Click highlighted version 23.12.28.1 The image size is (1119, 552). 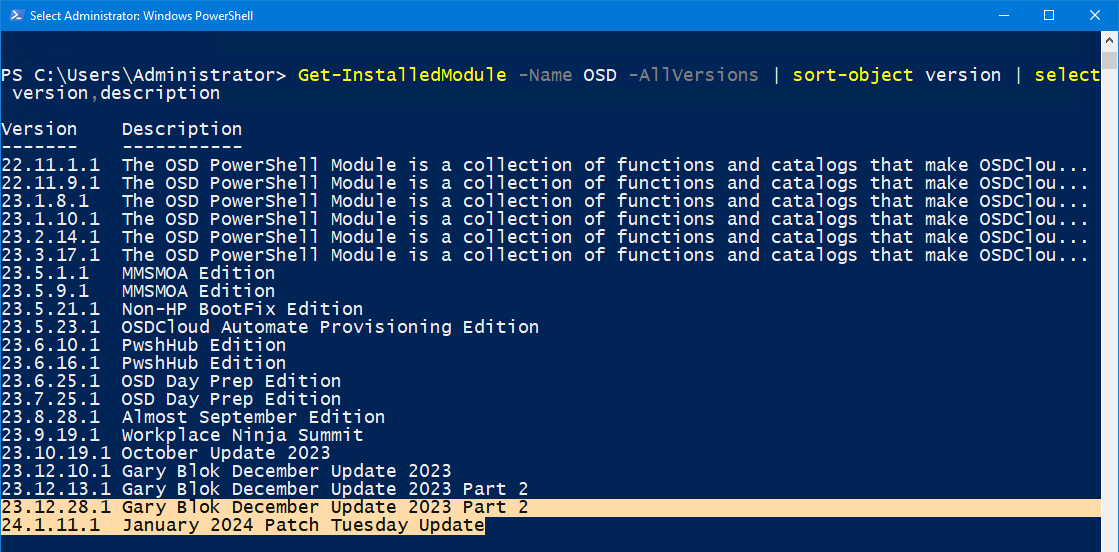(56, 507)
